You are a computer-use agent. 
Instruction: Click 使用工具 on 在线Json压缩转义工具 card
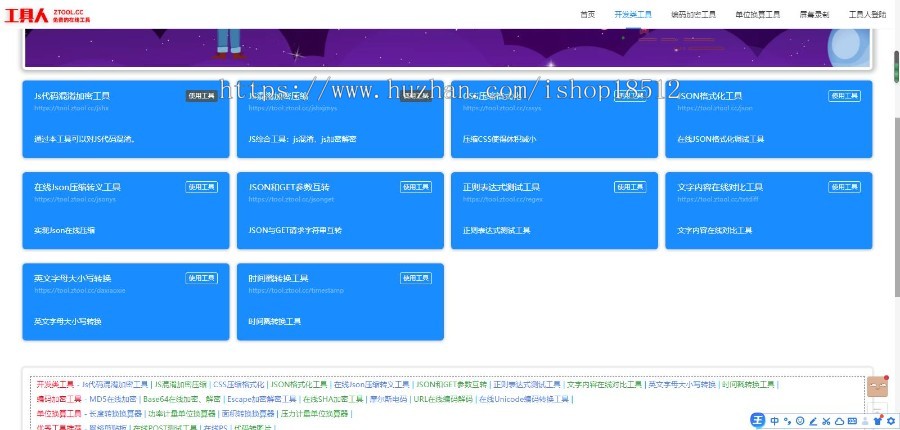[x=201, y=187]
